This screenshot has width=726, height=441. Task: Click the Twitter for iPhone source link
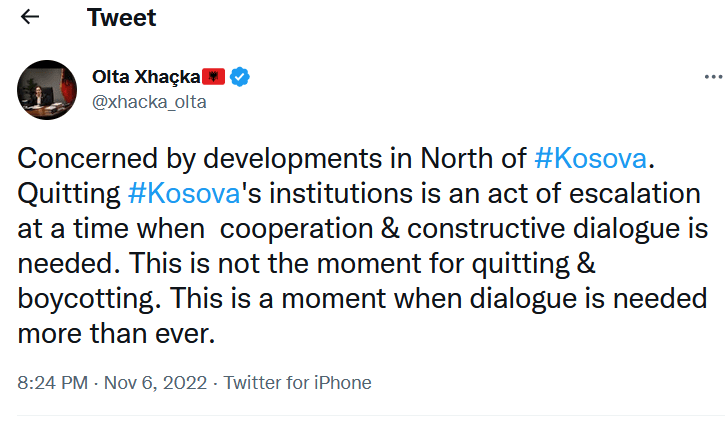pyautogui.click(x=297, y=383)
